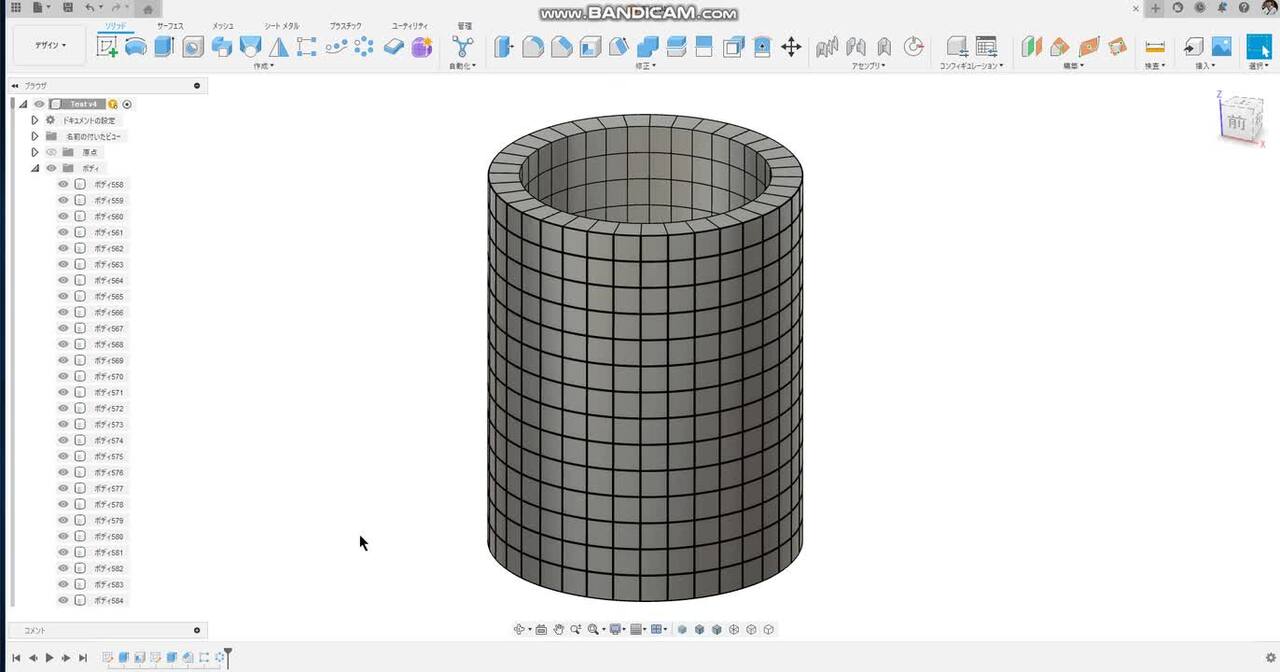1280x672 pixels.
Task: Activate the Test v4 component radio button
Action: tap(127, 104)
